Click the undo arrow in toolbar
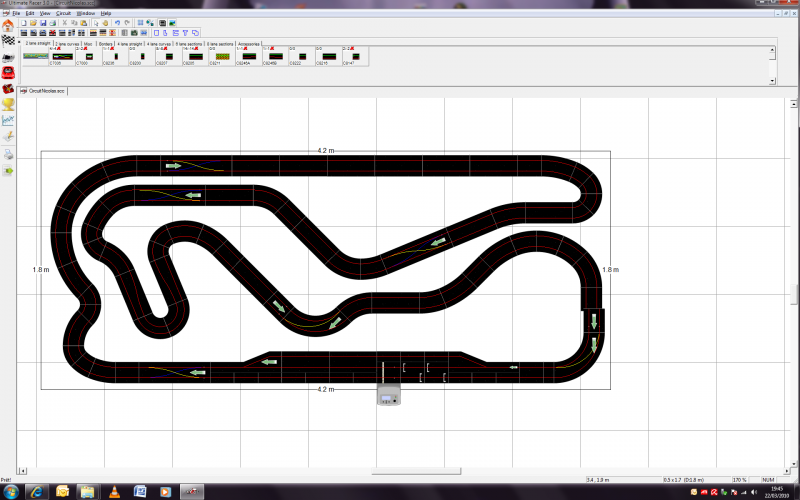 [117, 22]
